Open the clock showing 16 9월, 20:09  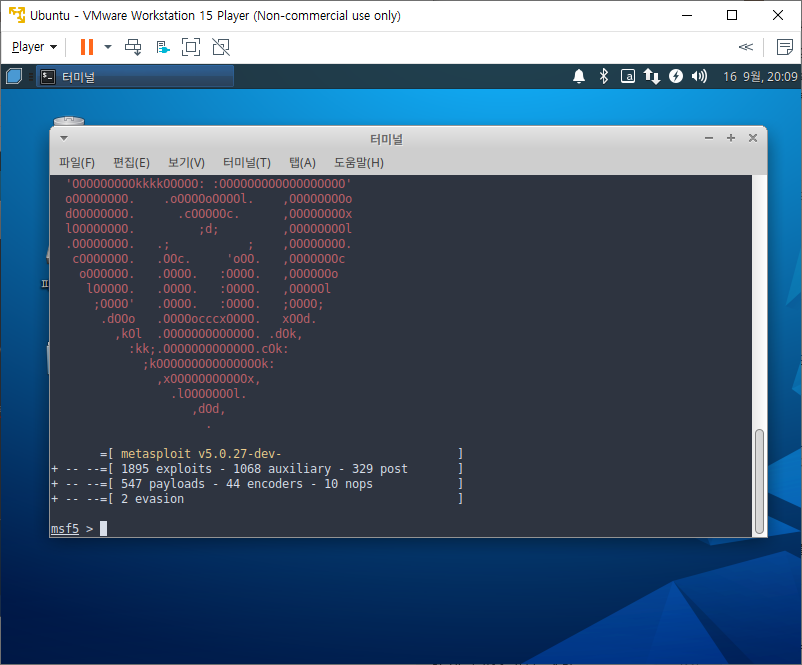click(x=760, y=77)
